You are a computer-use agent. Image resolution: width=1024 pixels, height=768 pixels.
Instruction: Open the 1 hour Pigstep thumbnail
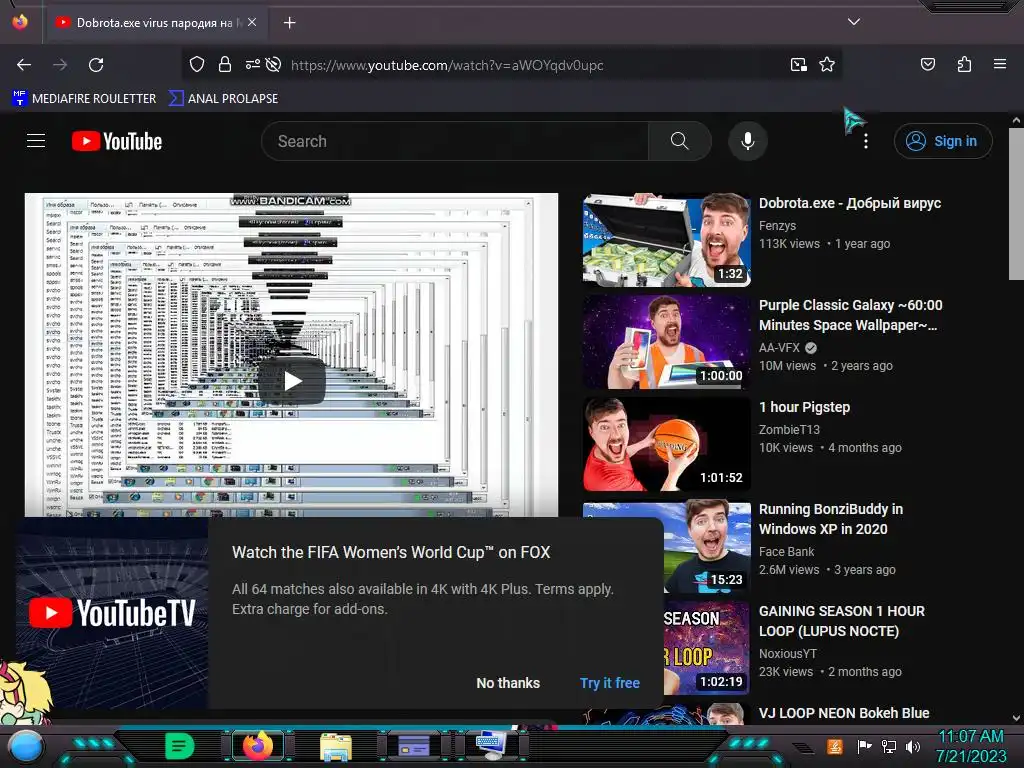pos(666,443)
